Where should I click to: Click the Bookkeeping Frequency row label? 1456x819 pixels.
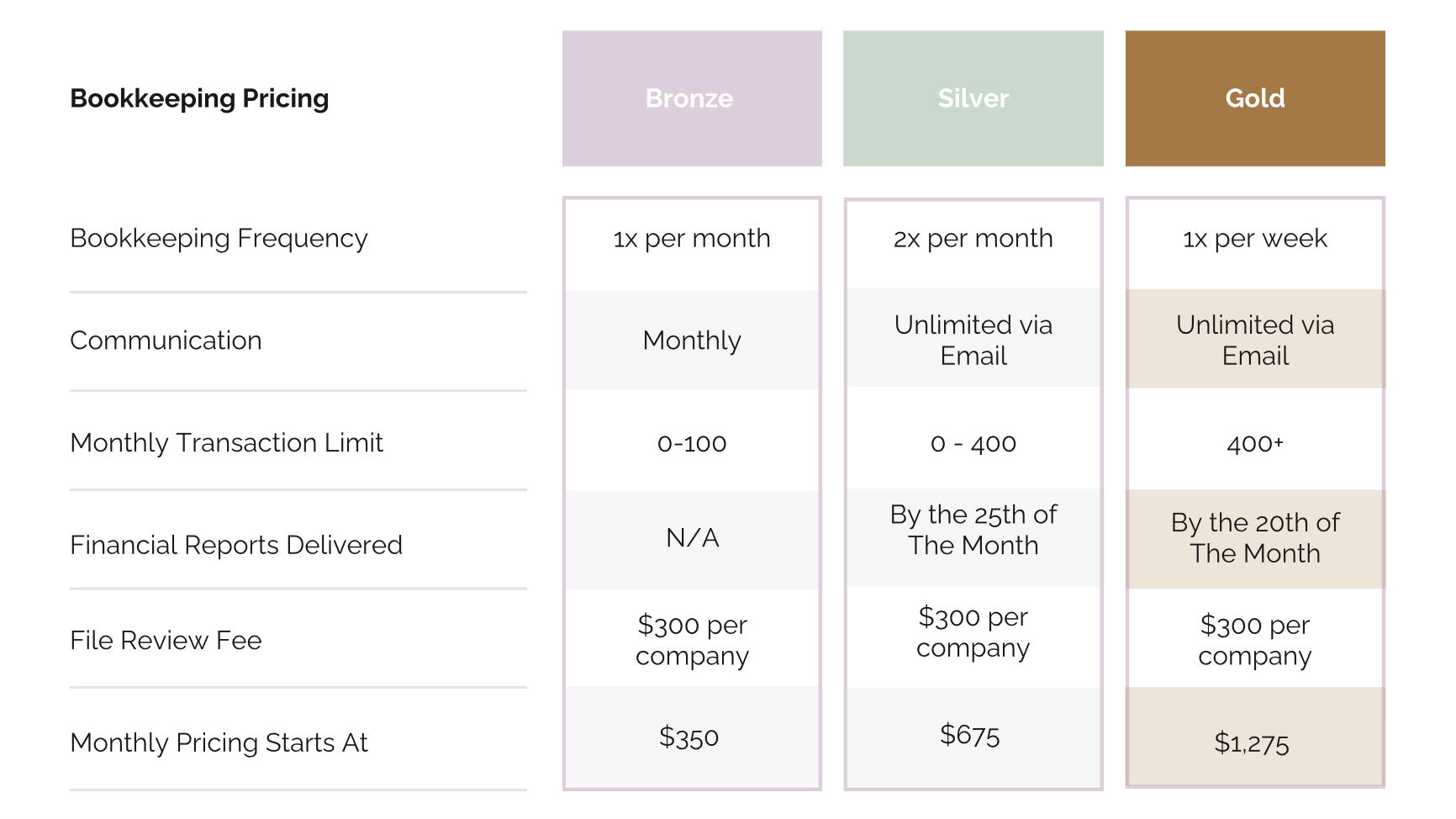(x=219, y=238)
